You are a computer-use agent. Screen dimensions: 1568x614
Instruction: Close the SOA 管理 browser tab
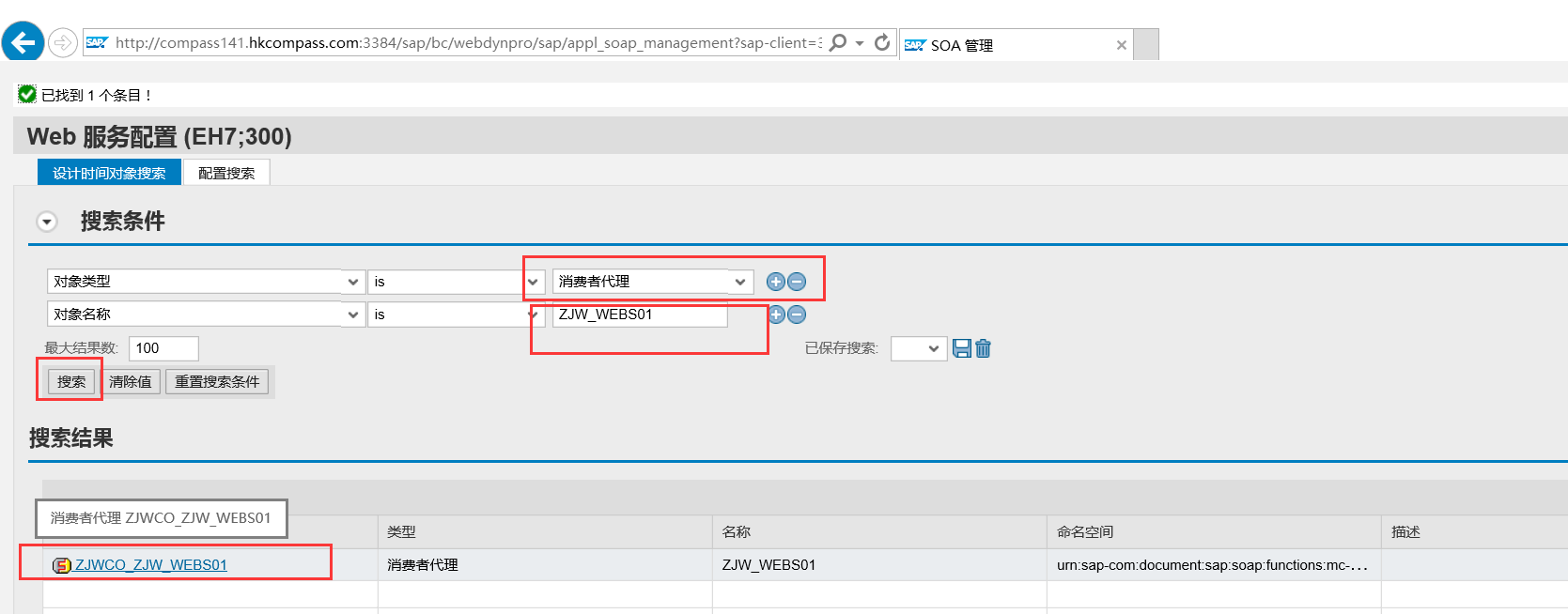click(1121, 45)
